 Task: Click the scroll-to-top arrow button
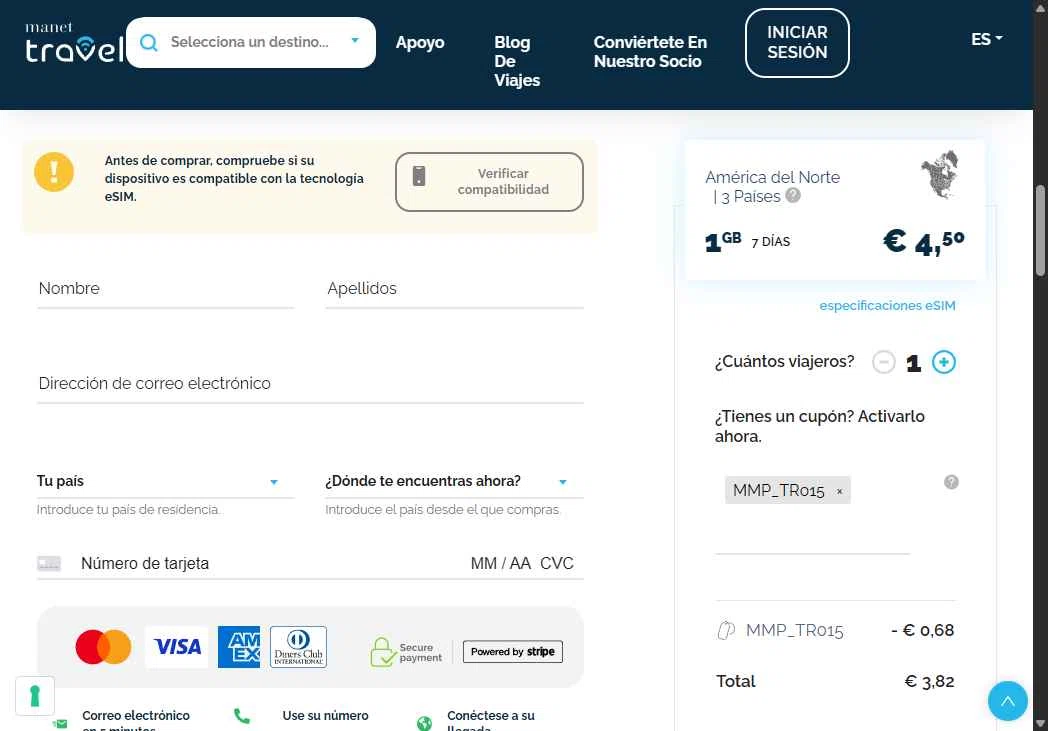click(x=1007, y=701)
